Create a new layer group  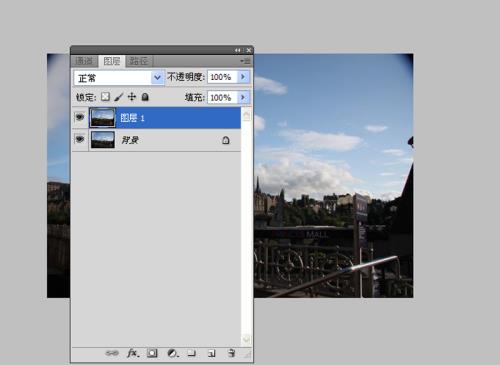click(x=192, y=353)
